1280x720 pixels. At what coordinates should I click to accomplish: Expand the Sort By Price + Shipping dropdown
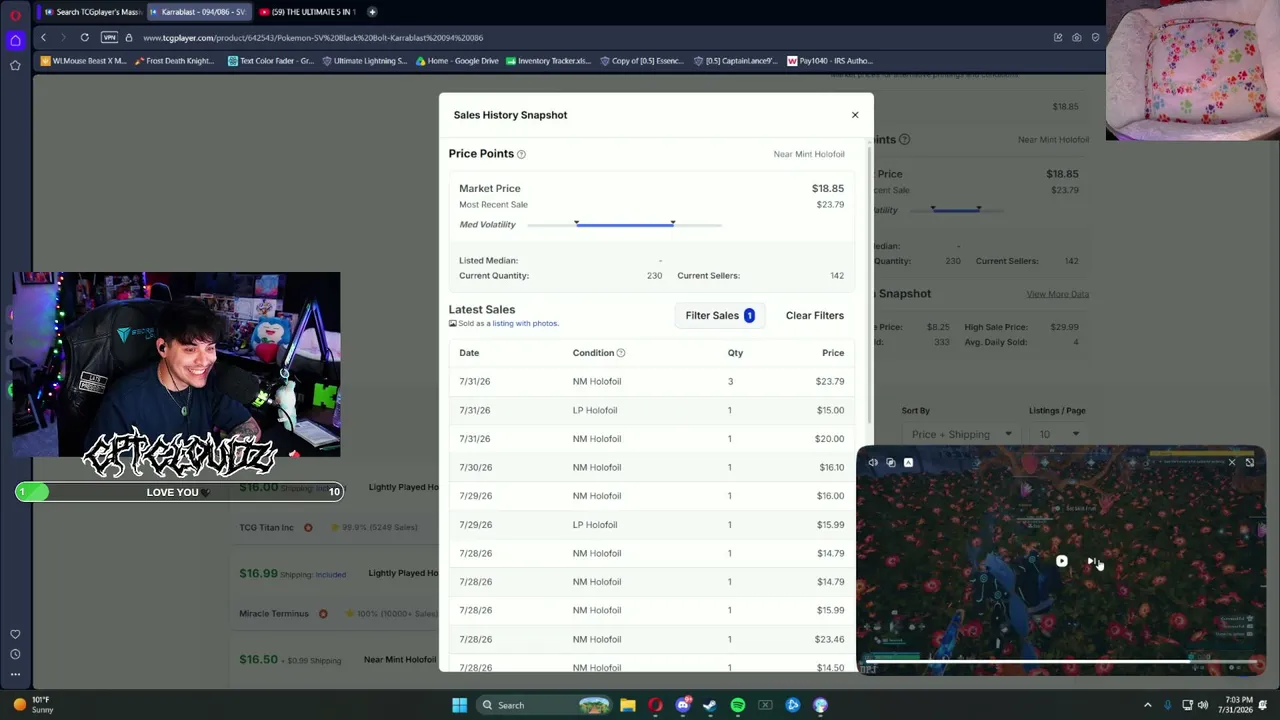pyautogui.click(x=961, y=434)
